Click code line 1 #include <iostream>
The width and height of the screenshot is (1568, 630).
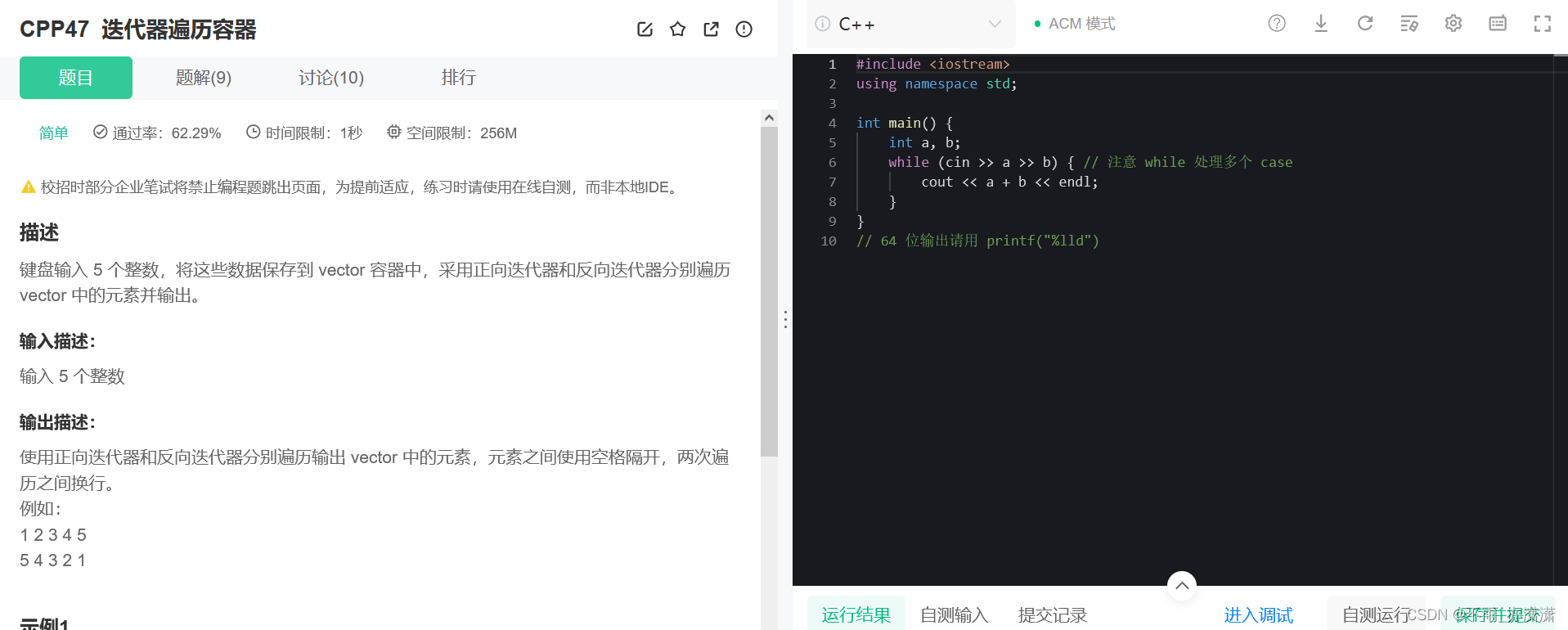pyautogui.click(x=933, y=64)
